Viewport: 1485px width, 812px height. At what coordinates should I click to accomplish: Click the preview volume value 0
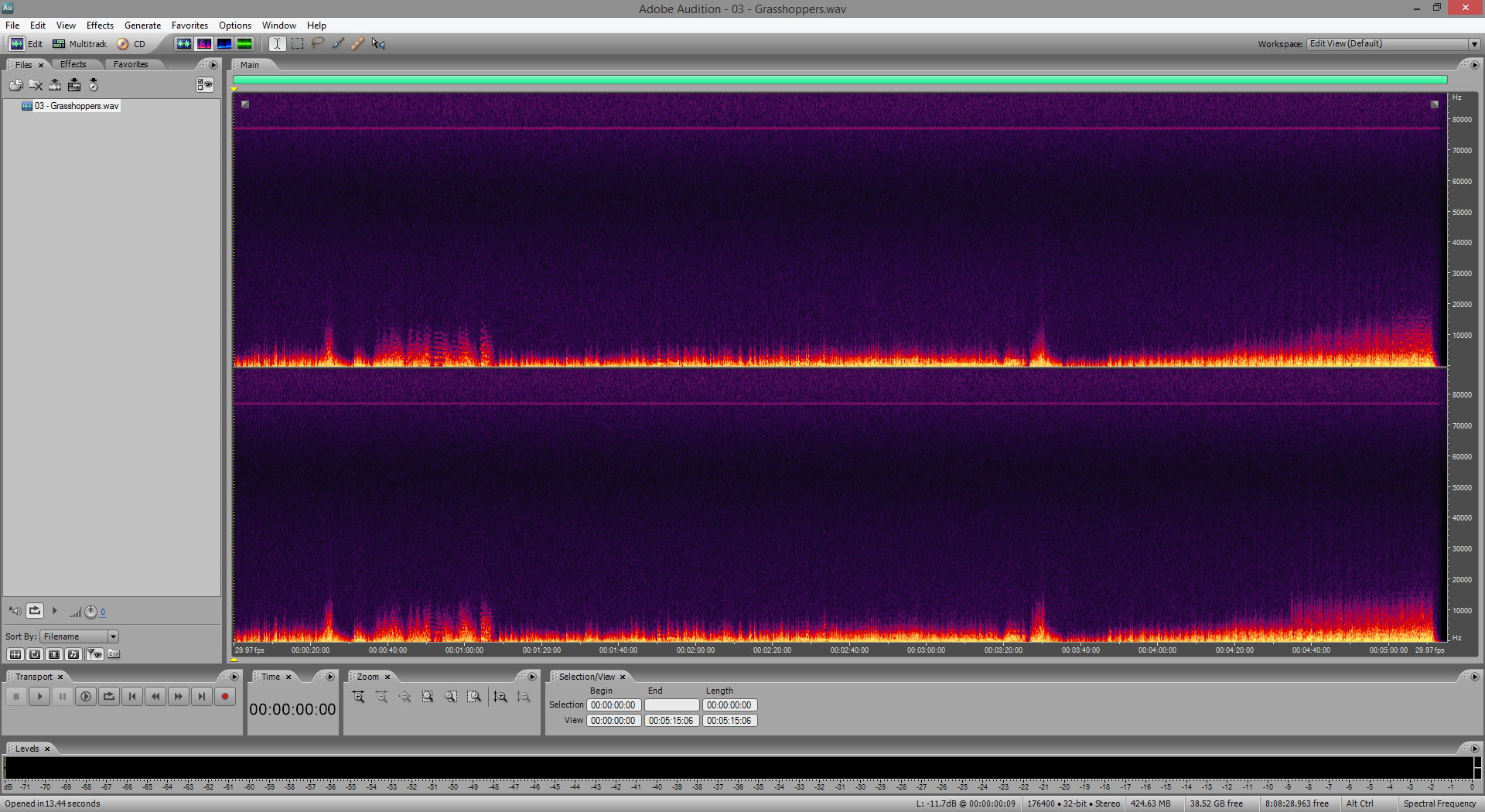coord(103,612)
